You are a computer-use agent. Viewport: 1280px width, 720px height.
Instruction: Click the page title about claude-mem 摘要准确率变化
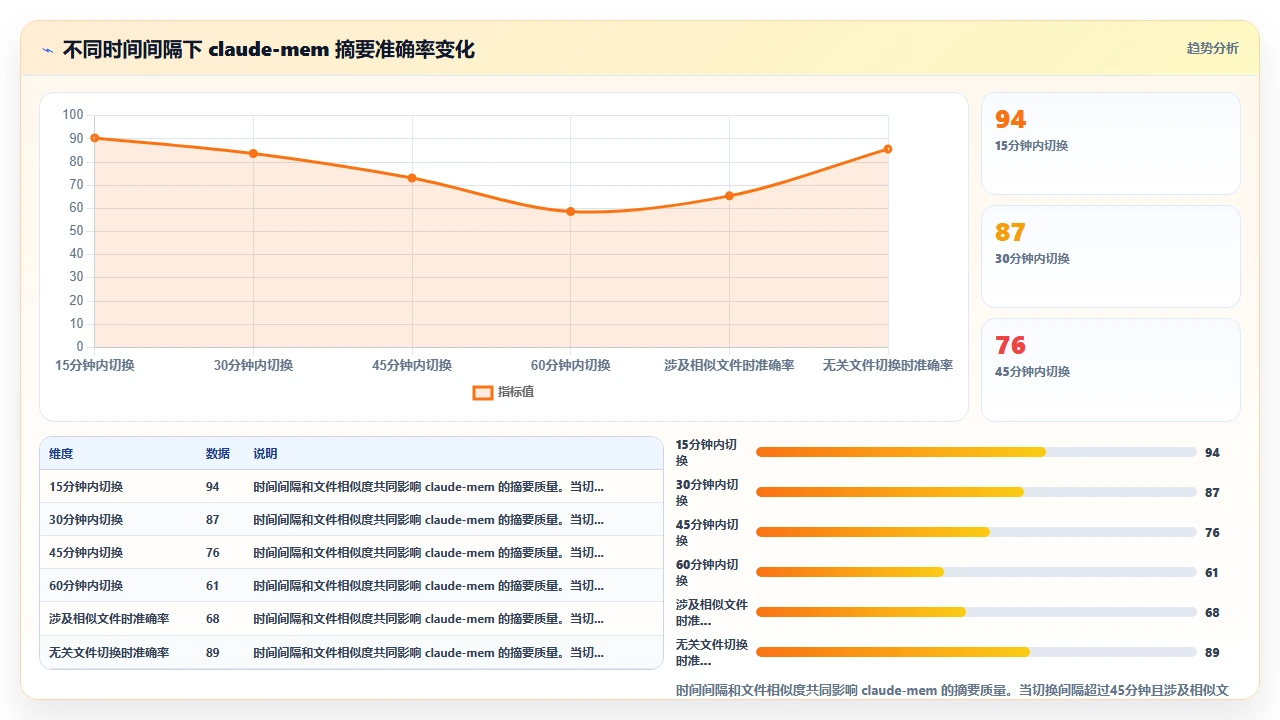tap(269, 50)
